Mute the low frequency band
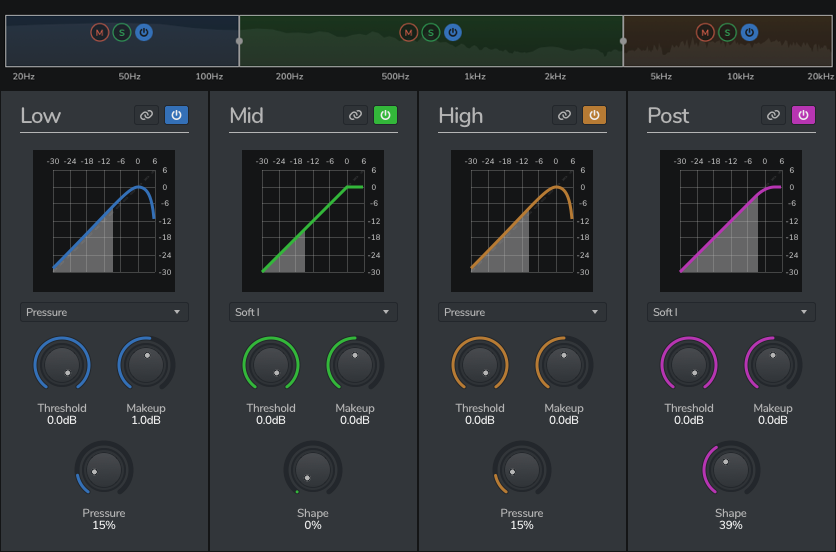Screen dimensions: 836x552 coord(99,33)
